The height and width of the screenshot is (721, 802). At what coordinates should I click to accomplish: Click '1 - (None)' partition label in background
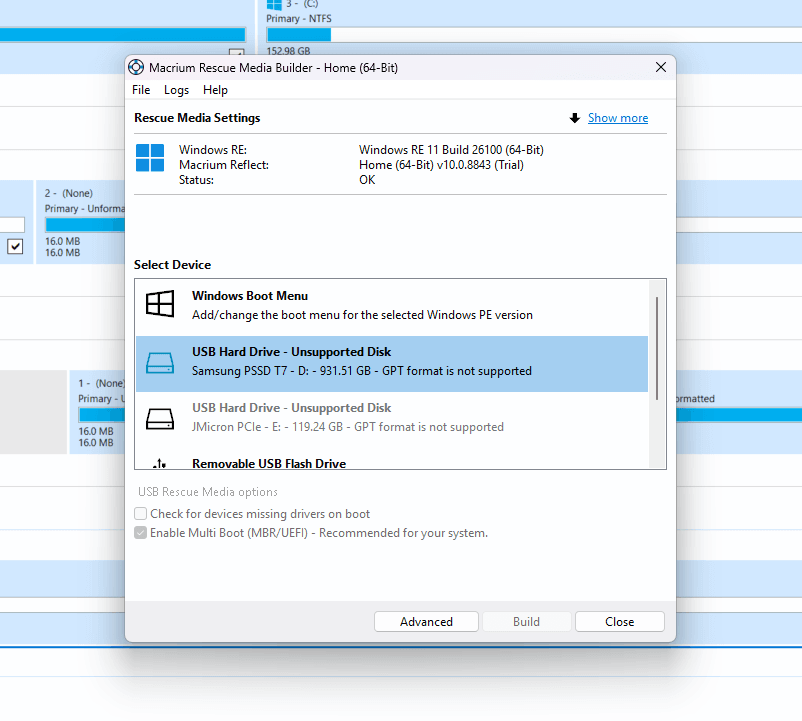(101, 384)
